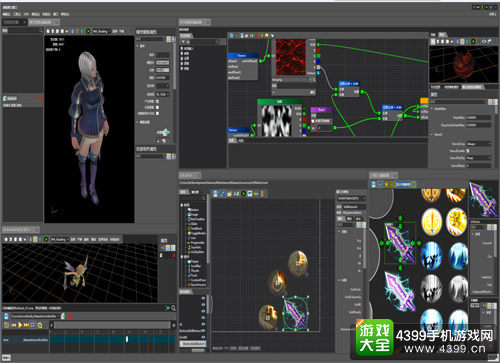This screenshot has height=363, width=500.
Task: Open the Shading dropdown above the character model viewport
Action: [101, 31]
